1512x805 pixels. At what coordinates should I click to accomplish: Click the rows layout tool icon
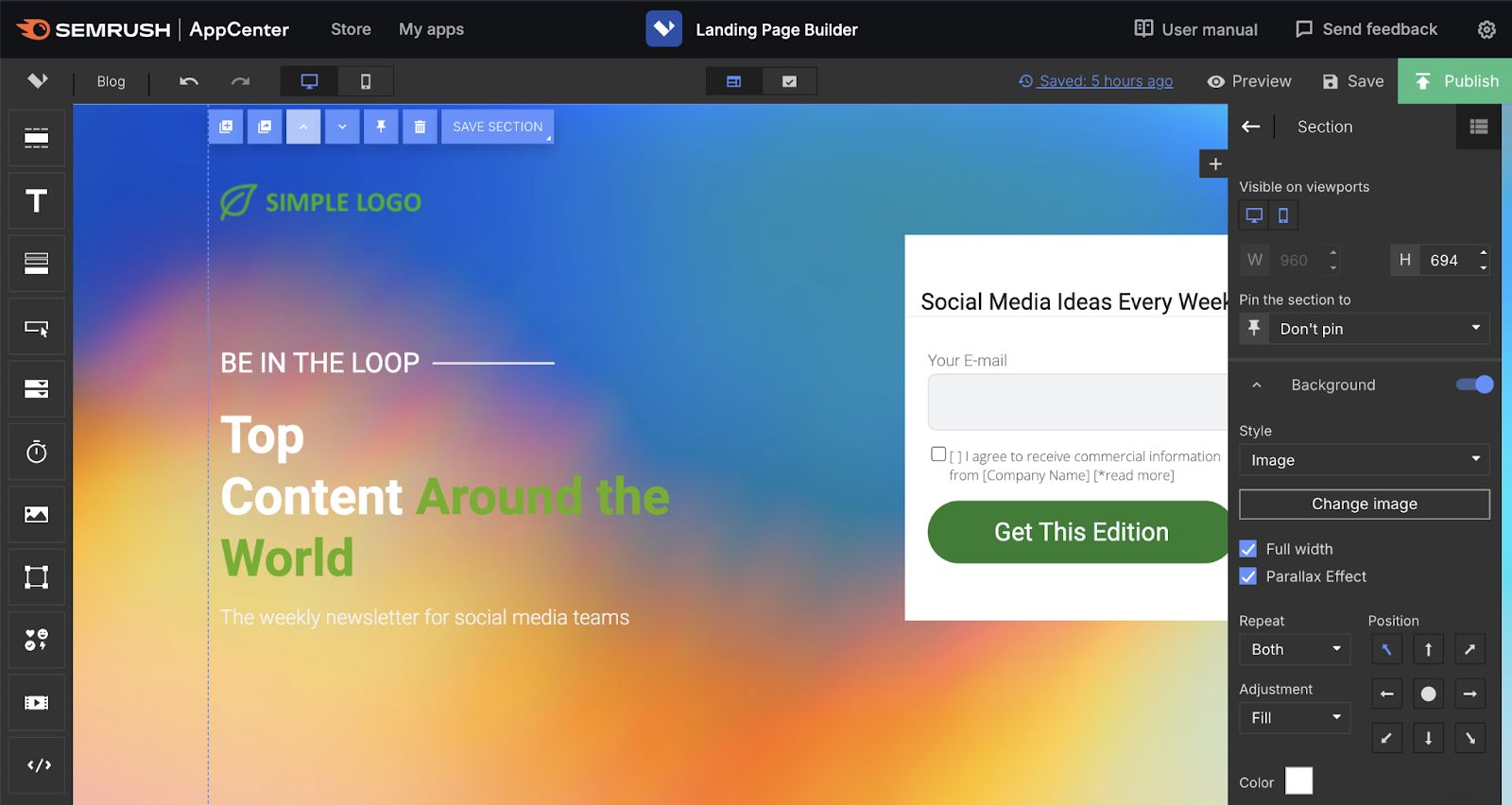coord(36,264)
